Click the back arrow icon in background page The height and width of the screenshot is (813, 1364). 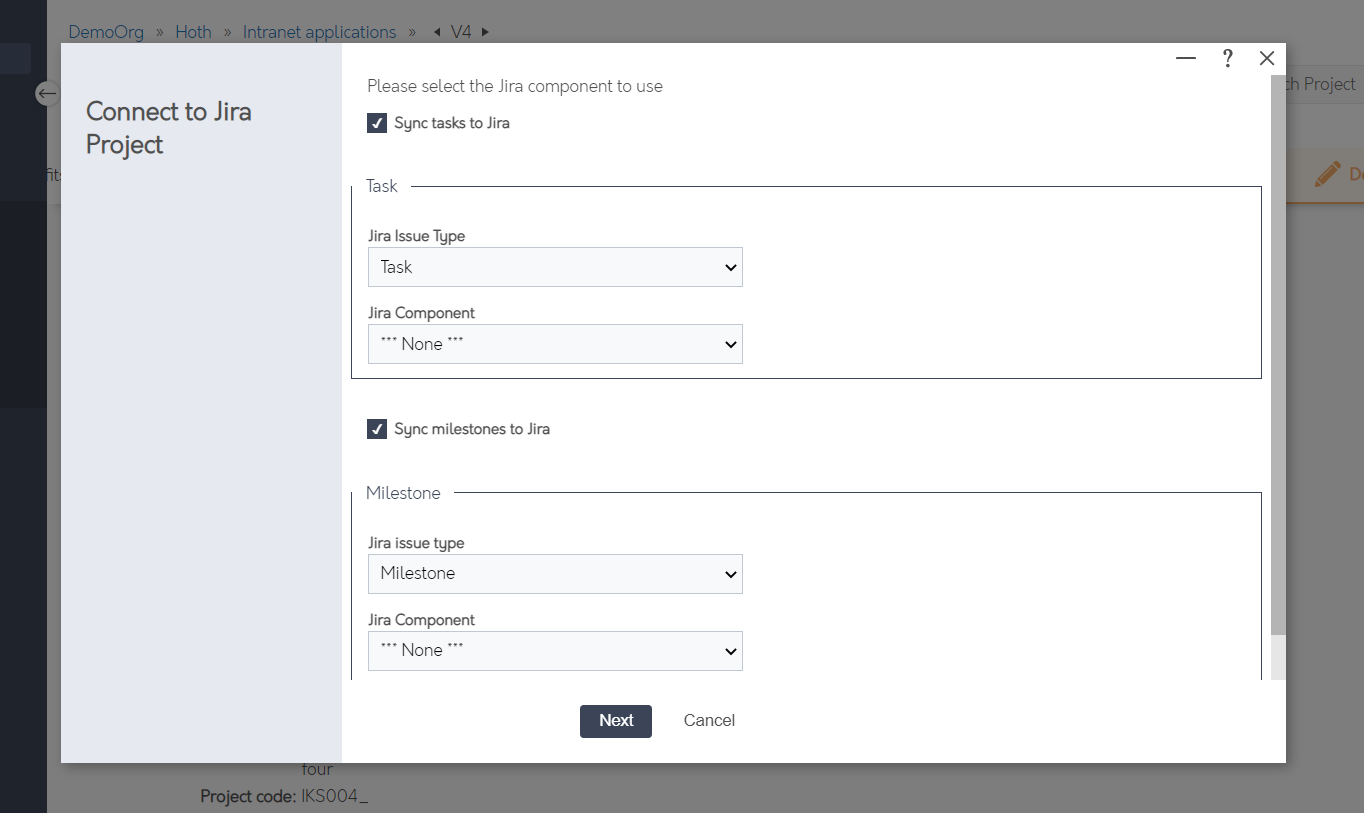coord(47,93)
